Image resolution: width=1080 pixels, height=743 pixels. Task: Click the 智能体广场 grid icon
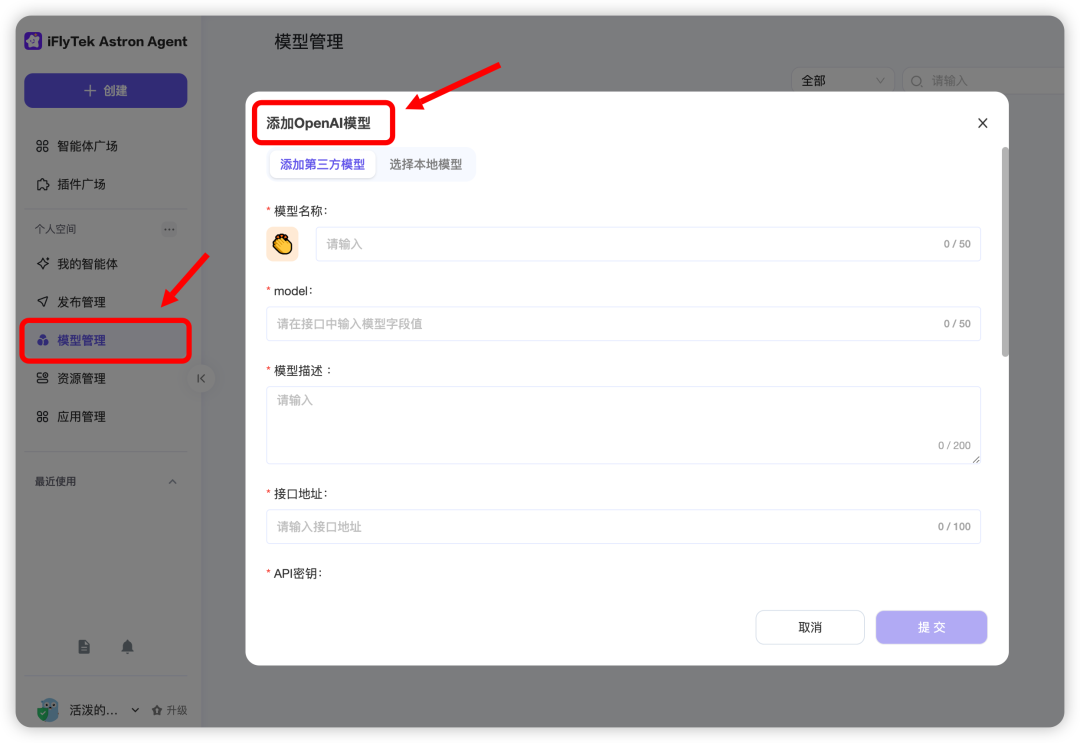(x=43, y=146)
